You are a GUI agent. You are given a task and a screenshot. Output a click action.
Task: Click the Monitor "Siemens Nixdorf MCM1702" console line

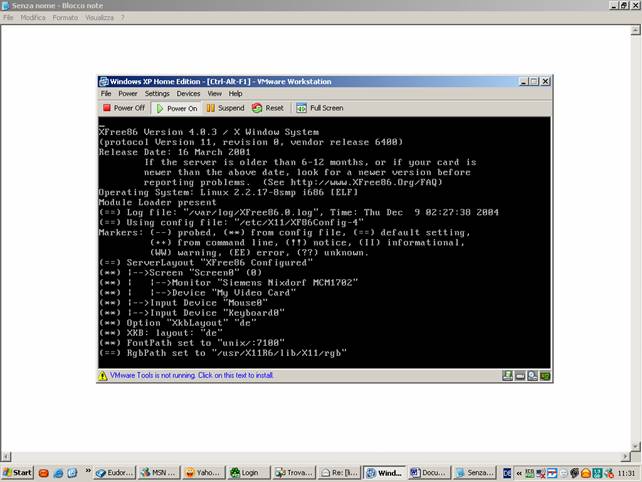[x=228, y=283]
